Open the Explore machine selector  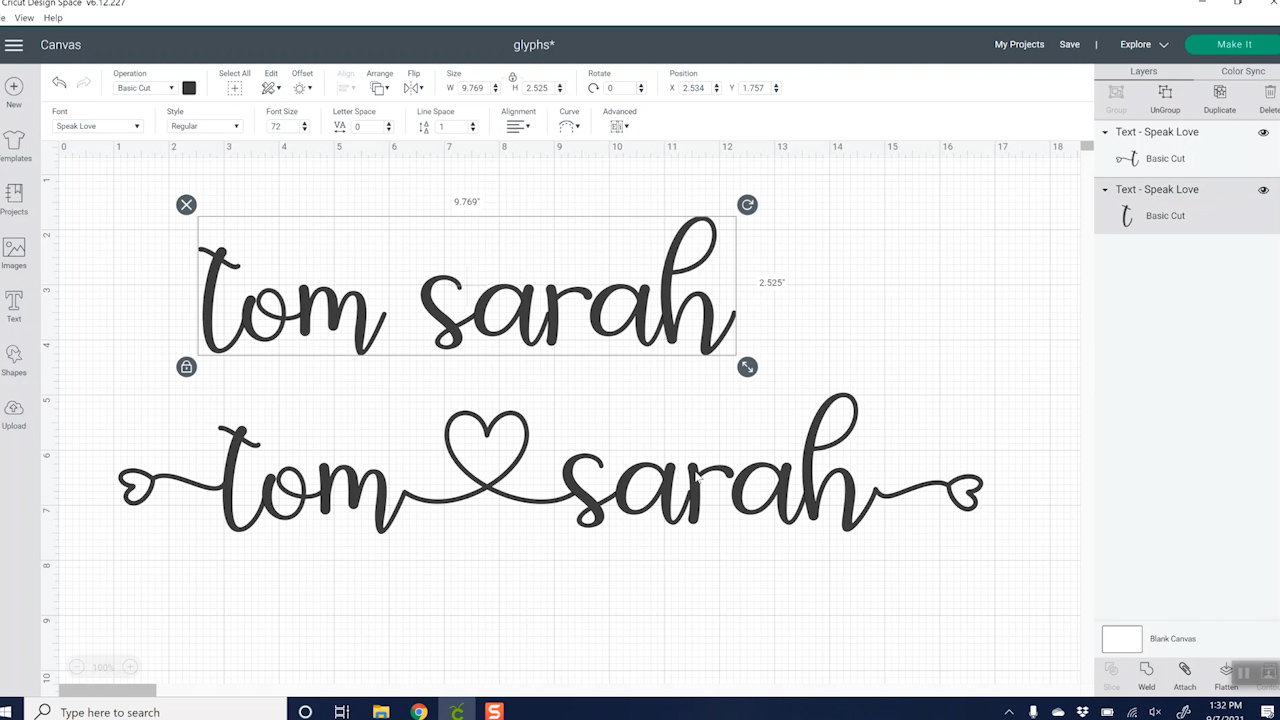1144,45
